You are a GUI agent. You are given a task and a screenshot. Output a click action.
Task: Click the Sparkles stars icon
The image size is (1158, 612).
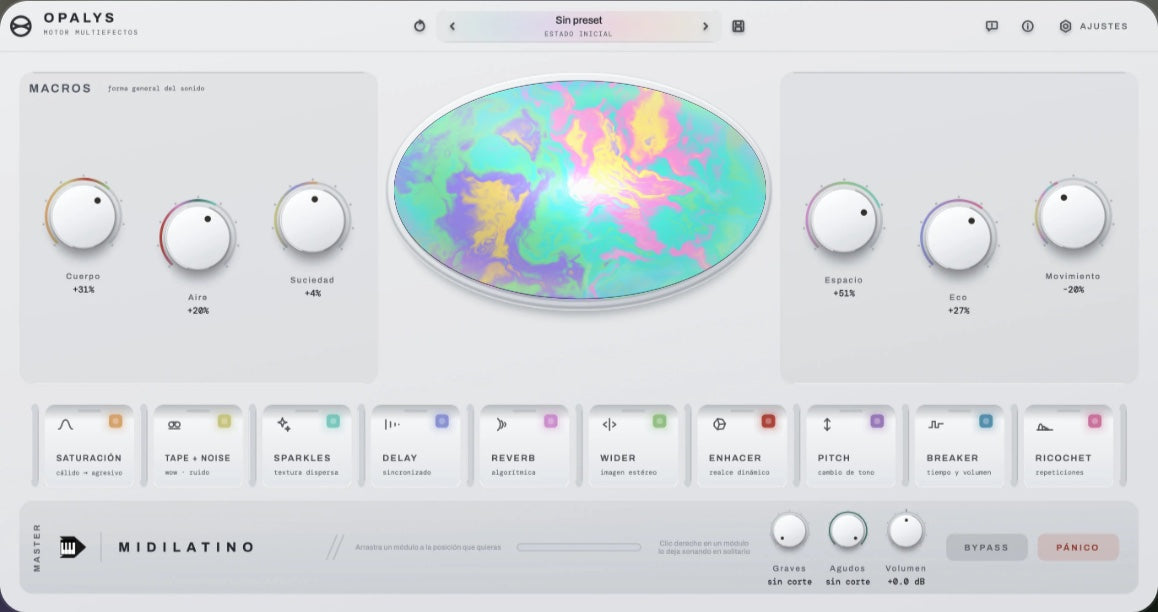(x=284, y=424)
